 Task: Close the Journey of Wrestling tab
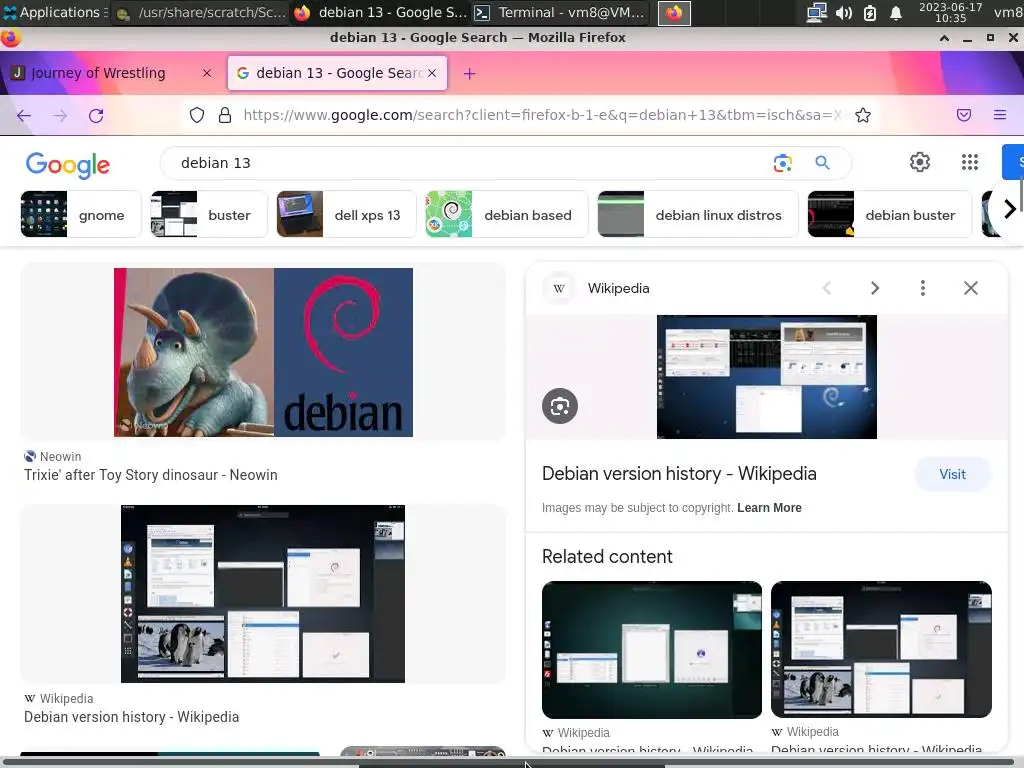click(207, 73)
